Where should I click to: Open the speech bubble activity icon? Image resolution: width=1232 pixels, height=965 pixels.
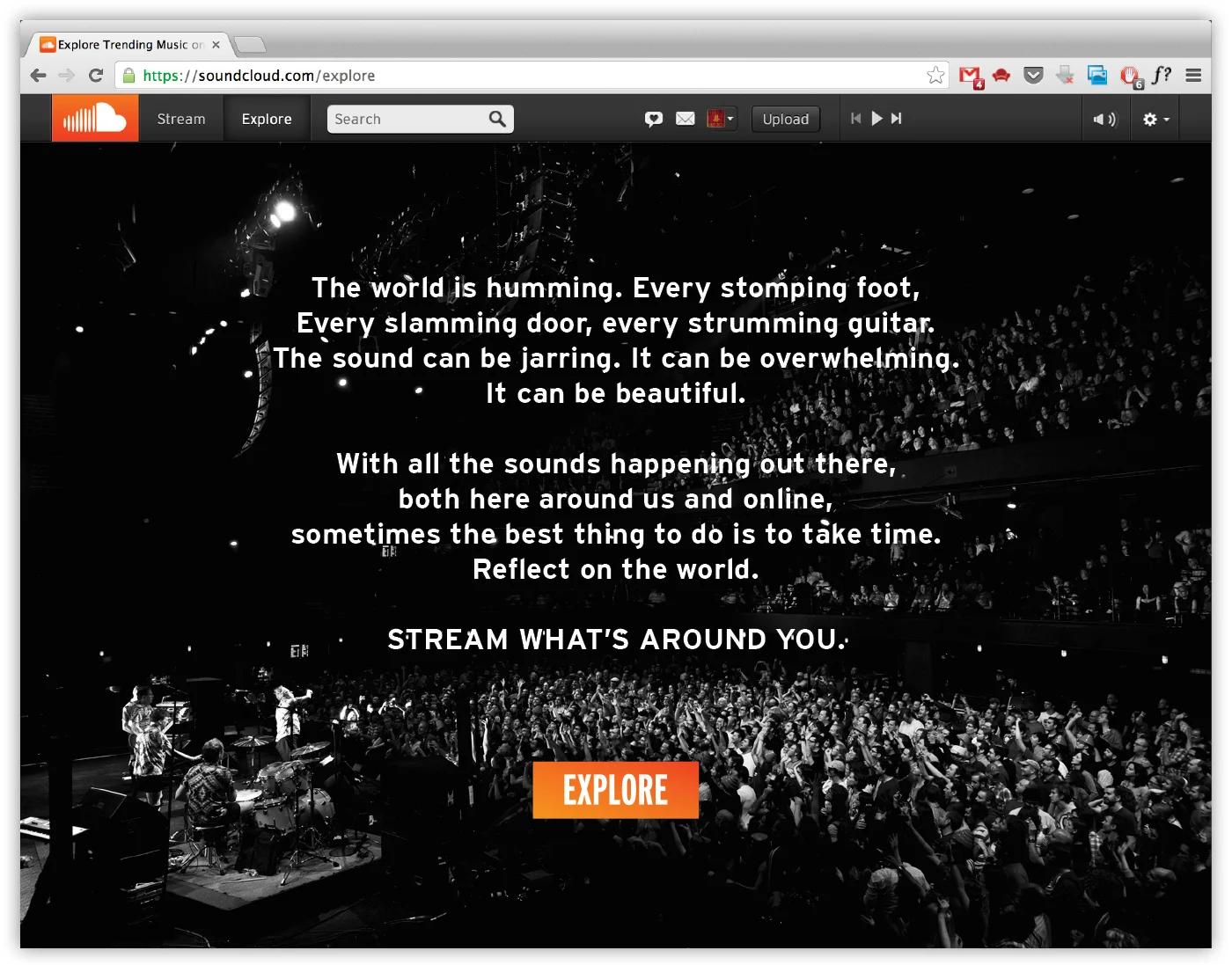tap(654, 119)
